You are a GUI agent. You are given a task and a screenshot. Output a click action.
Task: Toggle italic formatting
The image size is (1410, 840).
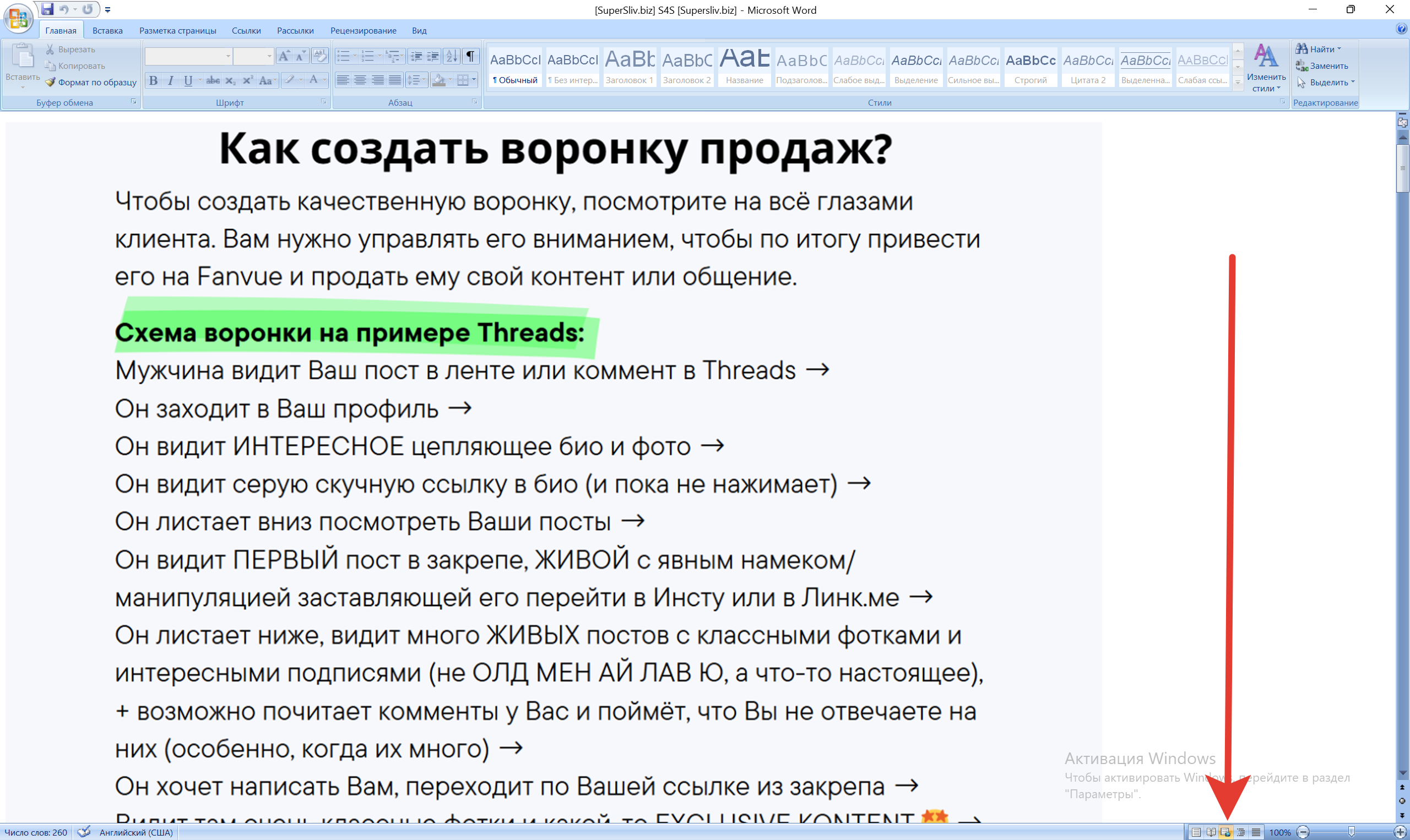coord(170,80)
